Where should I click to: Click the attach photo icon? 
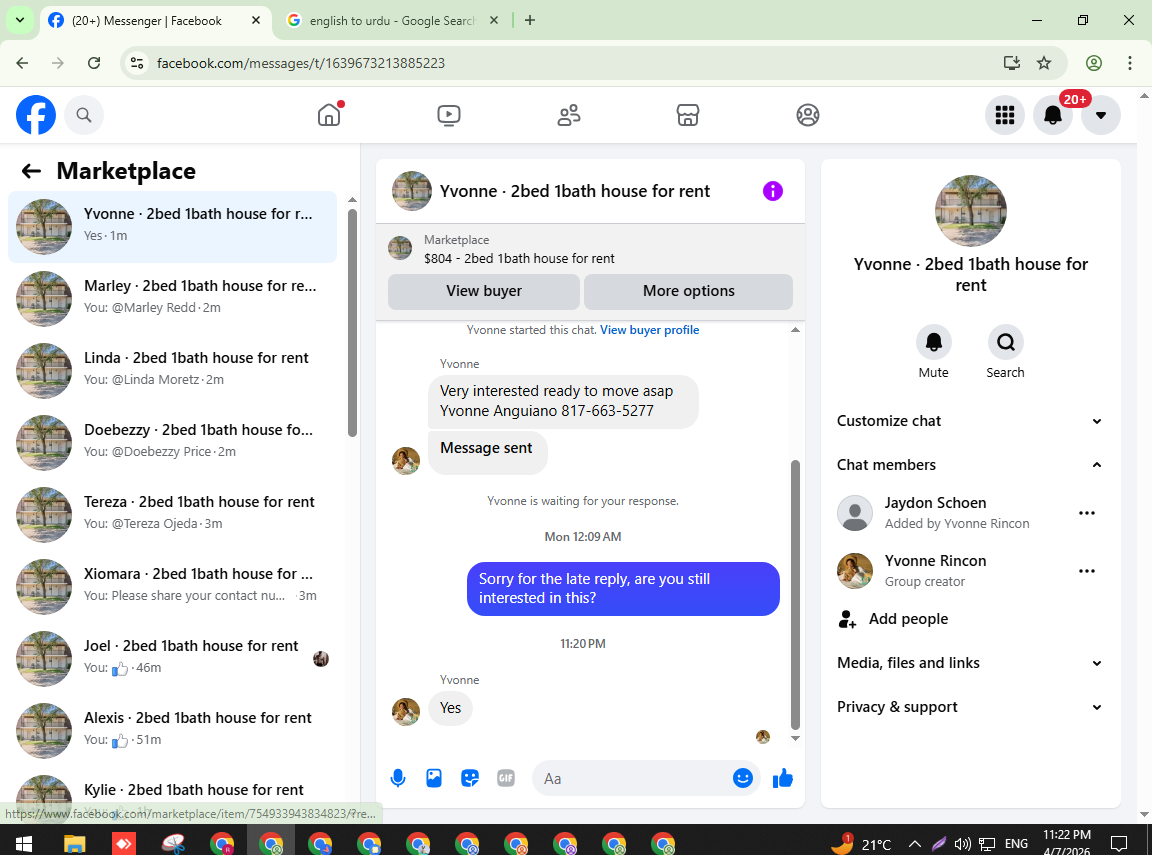(x=434, y=779)
